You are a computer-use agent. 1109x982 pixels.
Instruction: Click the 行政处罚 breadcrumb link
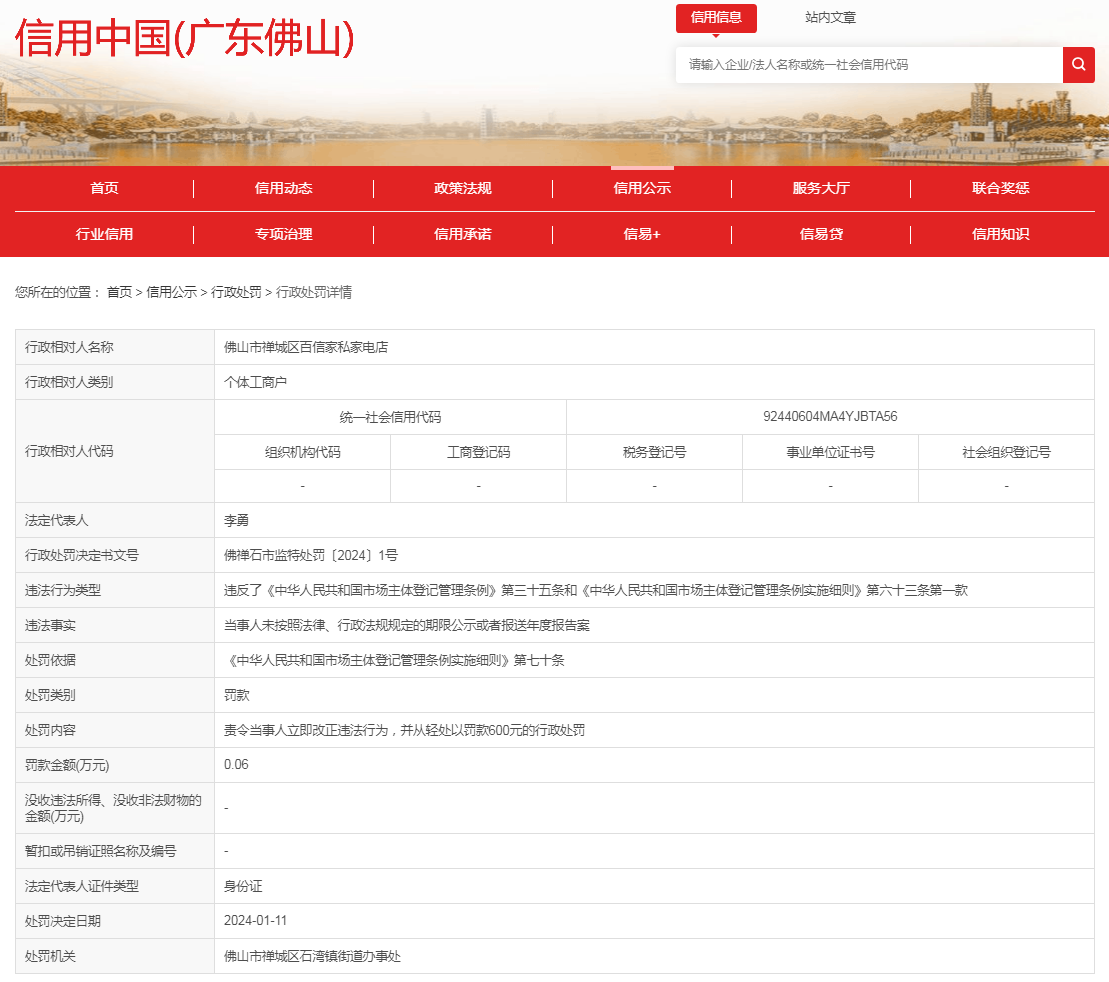236,292
